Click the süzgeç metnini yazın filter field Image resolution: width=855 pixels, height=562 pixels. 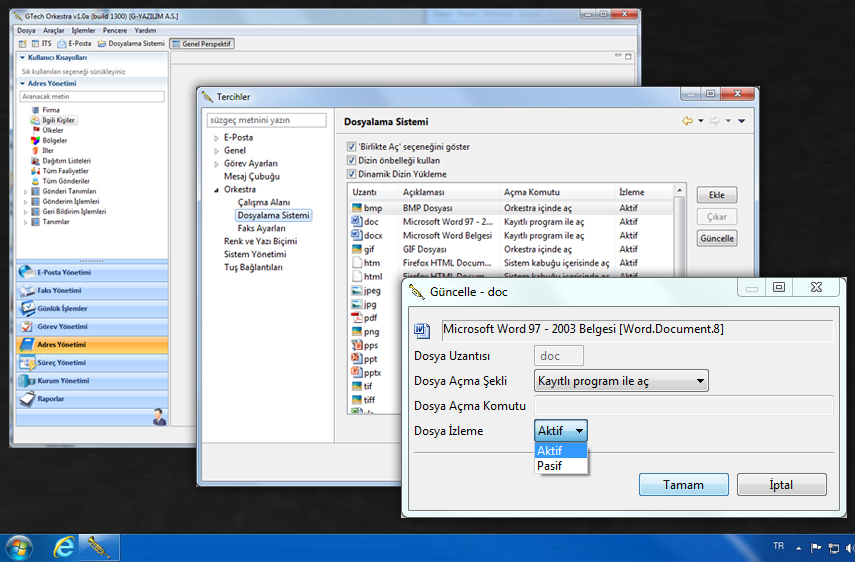pos(267,121)
